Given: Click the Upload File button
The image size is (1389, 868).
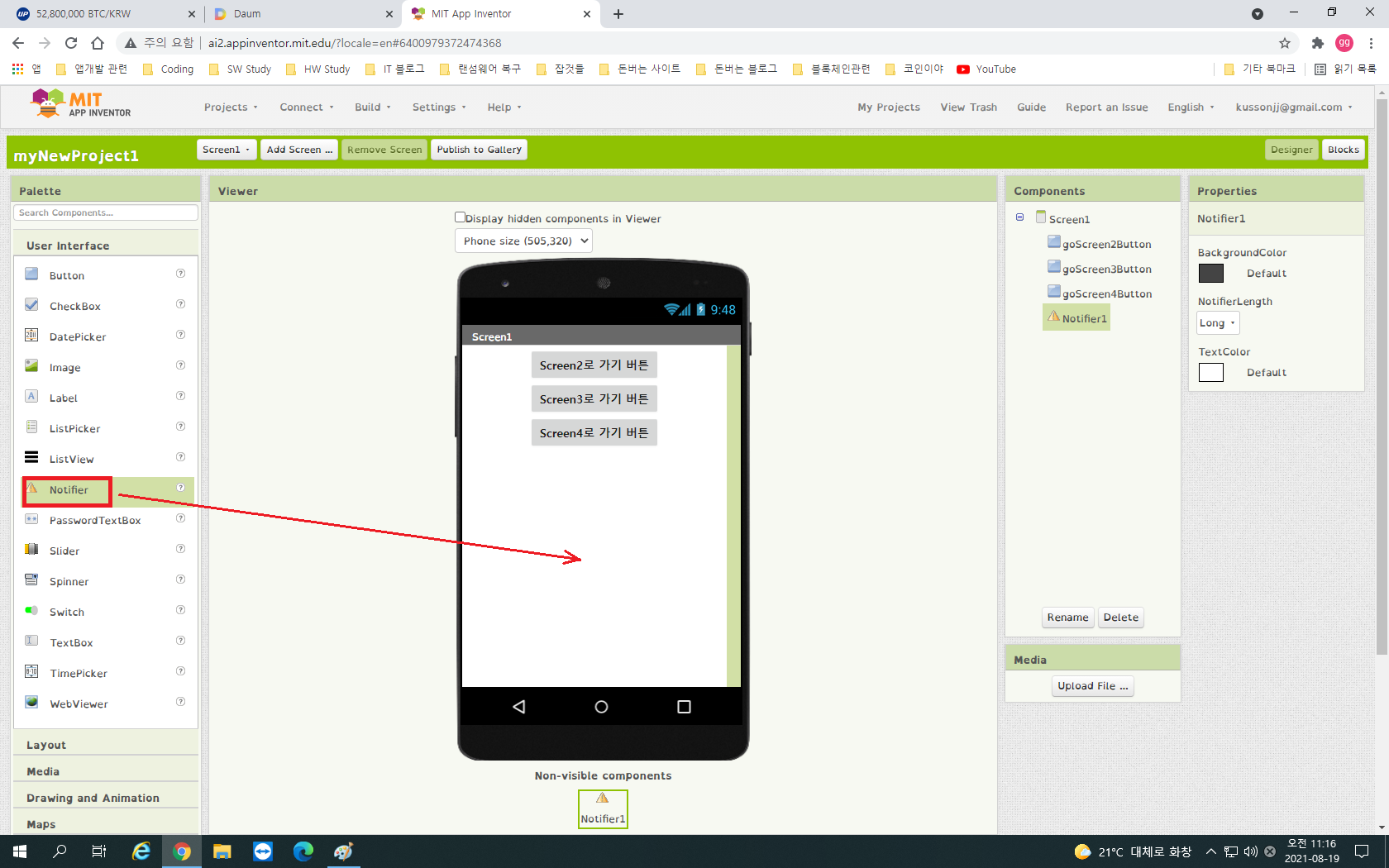Looking at the screenshot, I should click(1092, 686).
